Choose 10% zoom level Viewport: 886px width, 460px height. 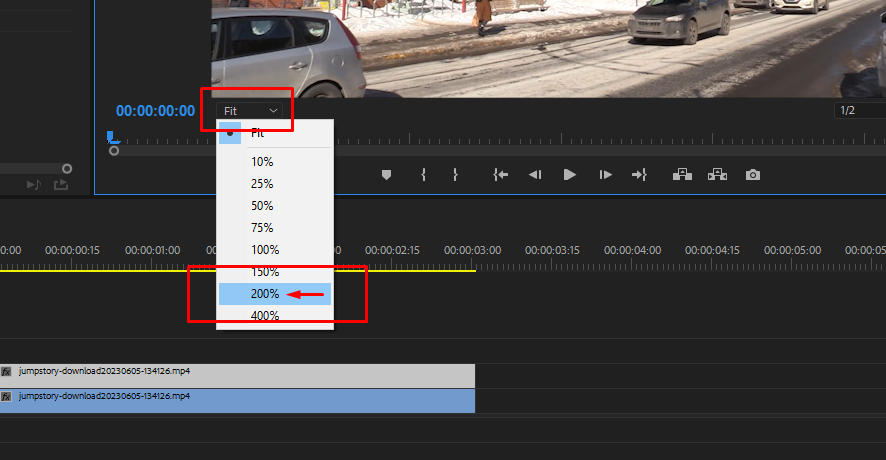click(275, 162)
